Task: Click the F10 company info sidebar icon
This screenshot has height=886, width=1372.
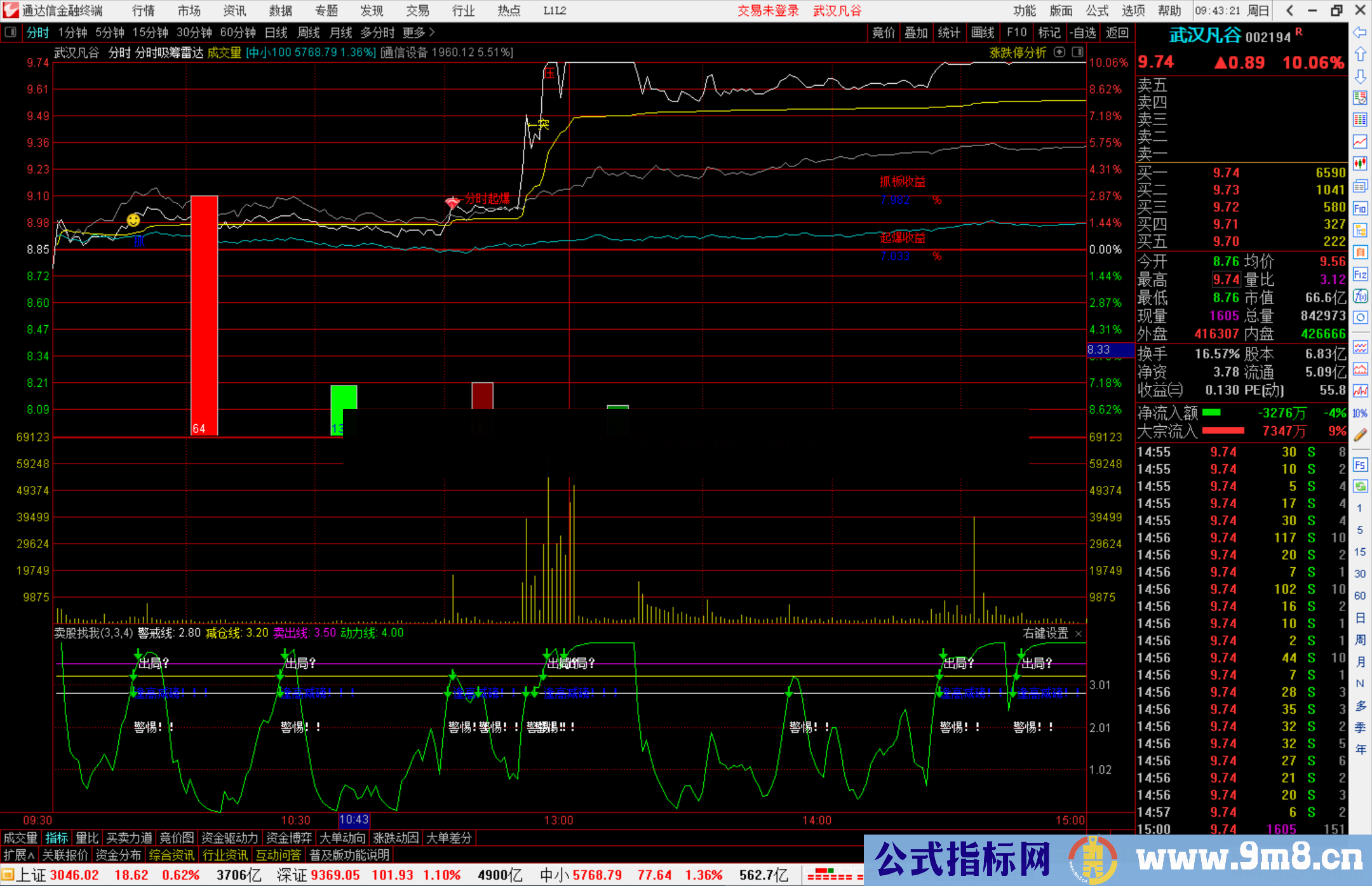Action: click(1360, 208)
